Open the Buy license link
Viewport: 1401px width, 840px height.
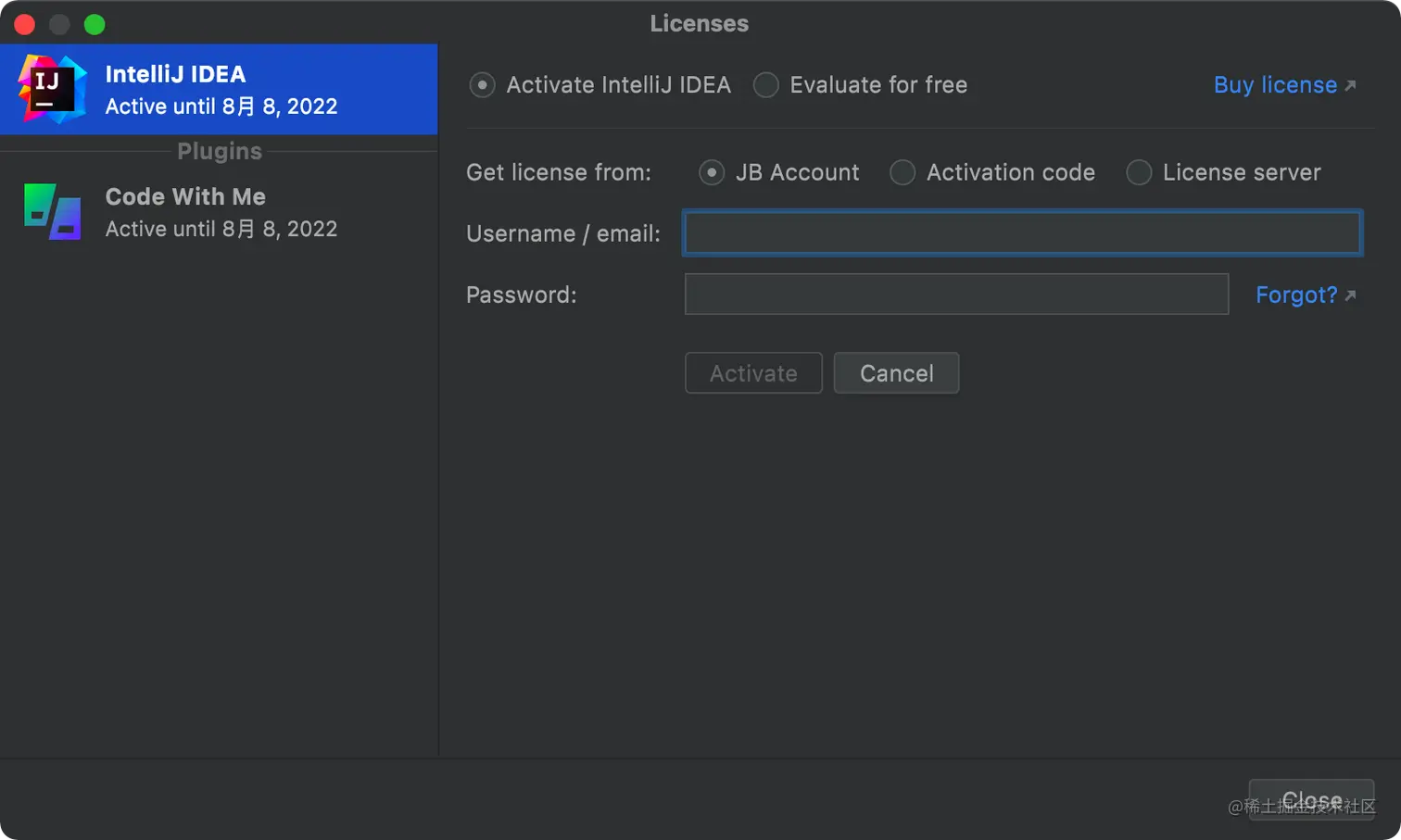1284,85
